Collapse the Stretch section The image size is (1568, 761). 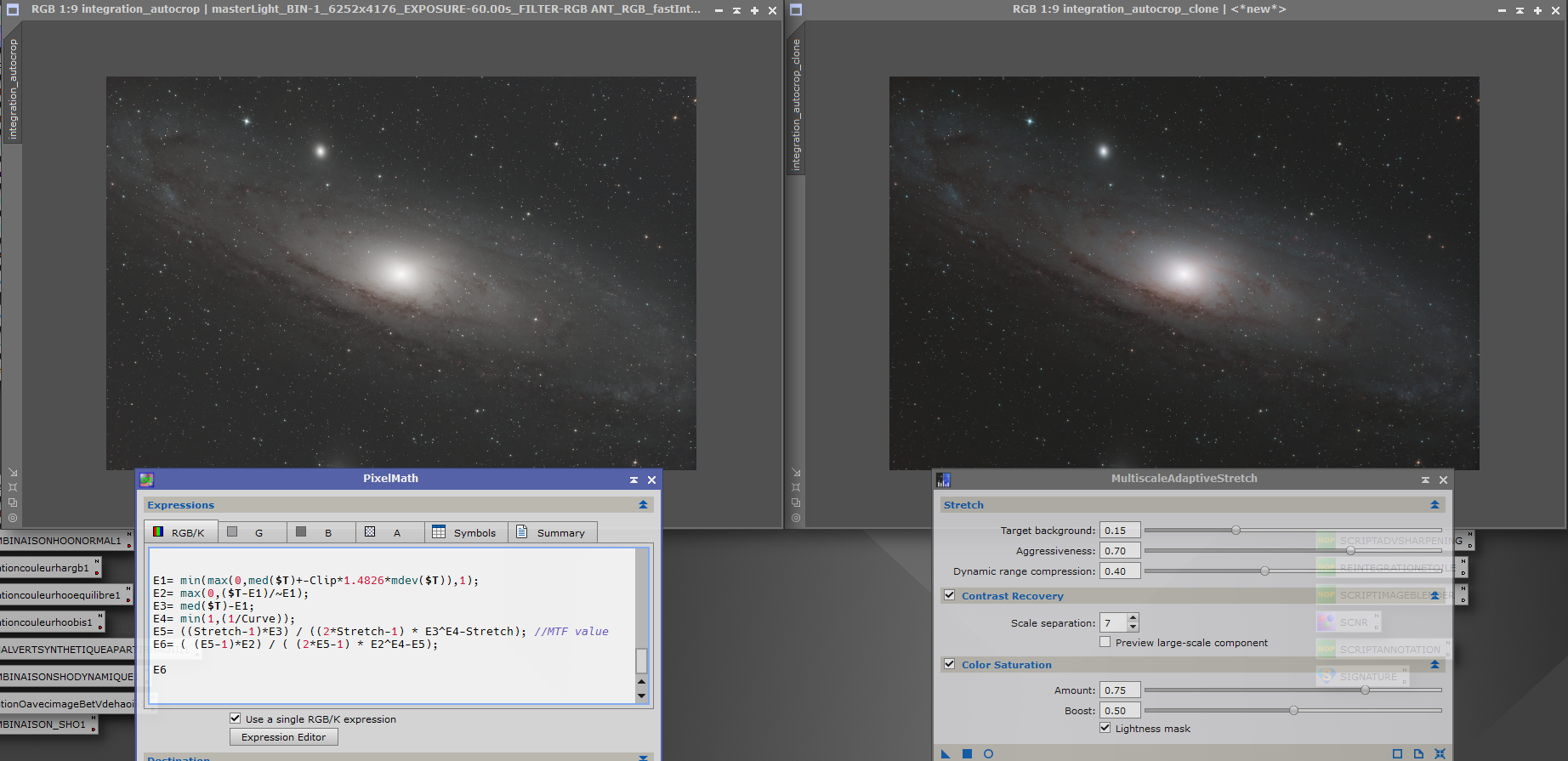1434,505
